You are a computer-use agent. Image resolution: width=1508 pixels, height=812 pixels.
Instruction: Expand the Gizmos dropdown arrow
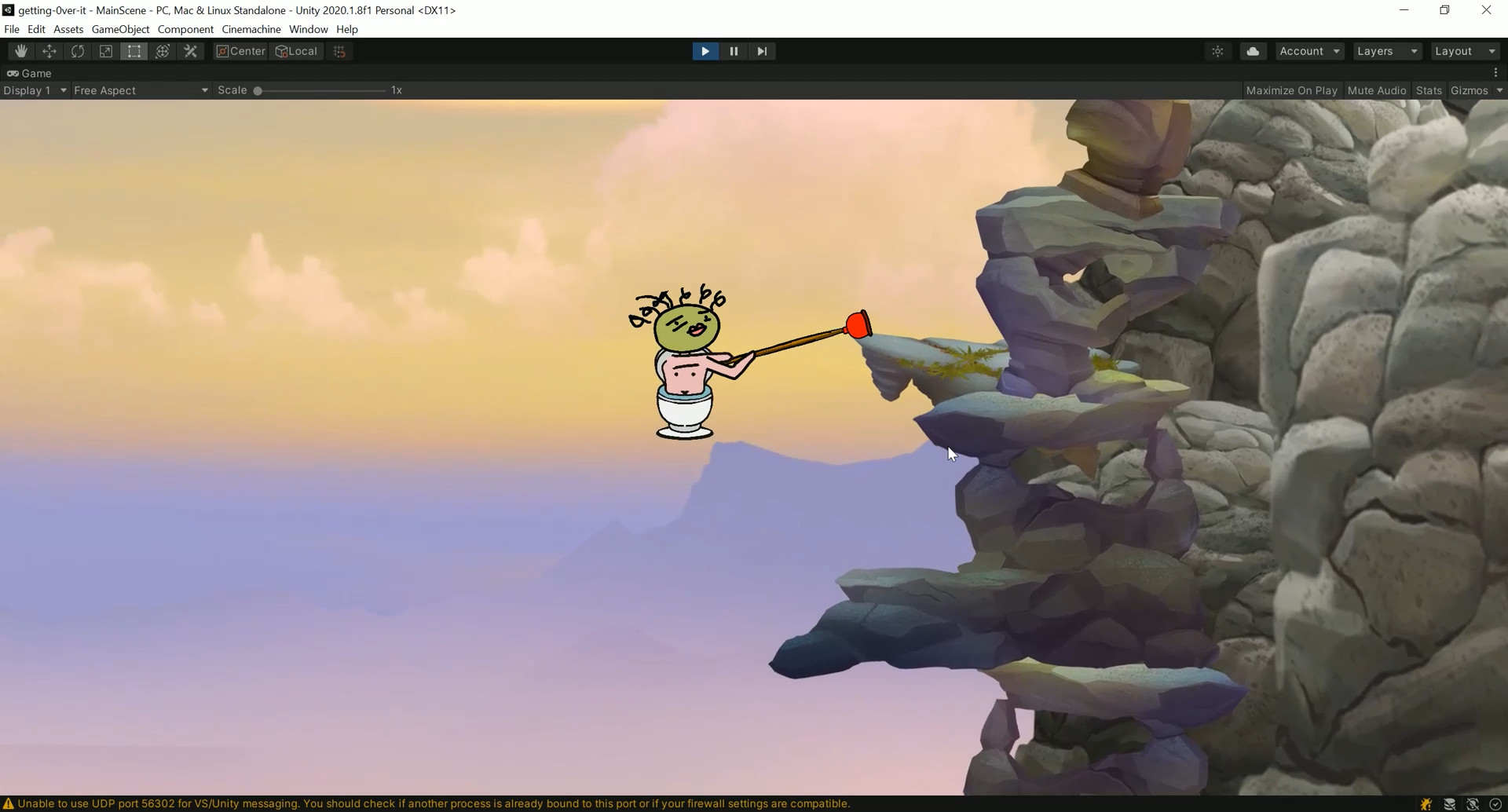[1499, 90]
